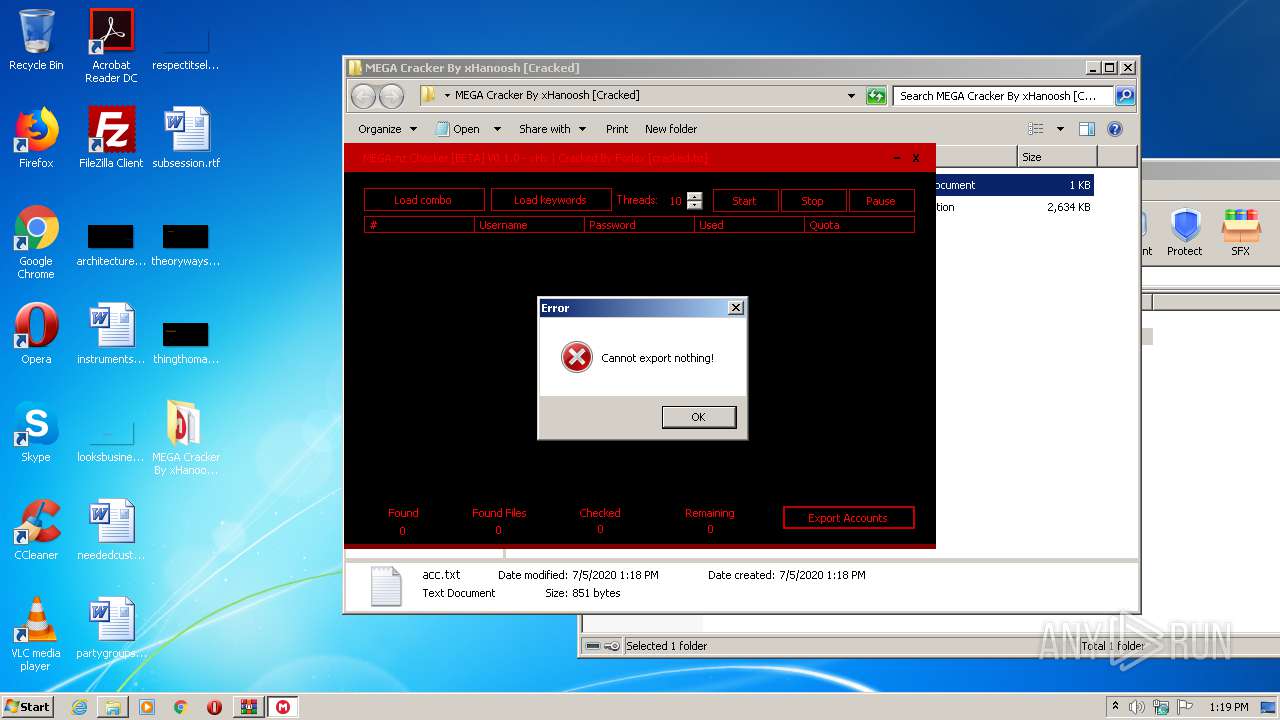Click the Quota column header

859,225
